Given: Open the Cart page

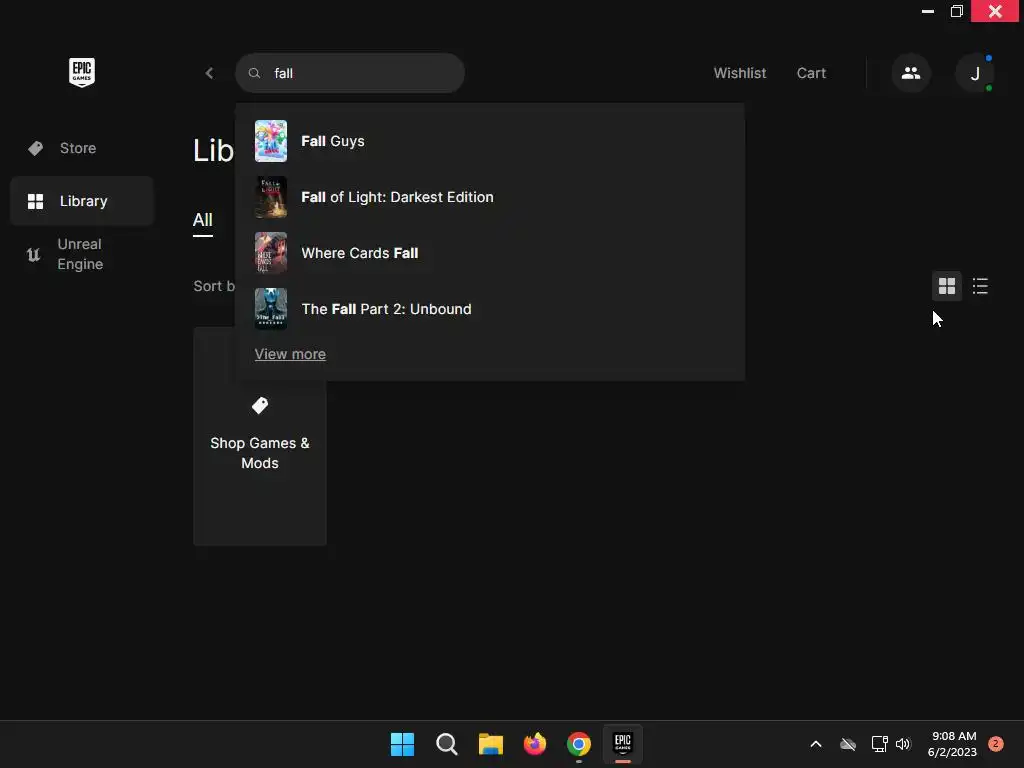Looking at the screenshot, I should 811,73.
